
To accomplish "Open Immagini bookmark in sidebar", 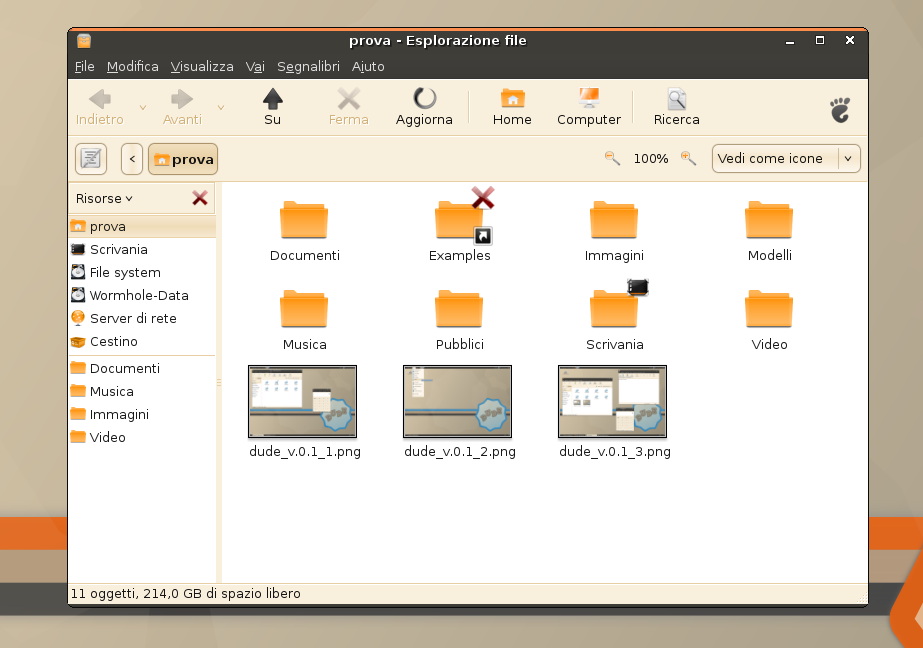I will (x=142, y=414).
